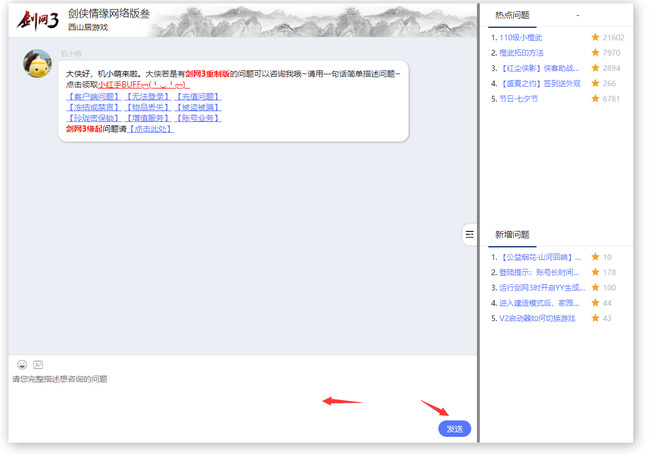Open the 【点击此处】 link for 剑网3缘起
666x455 pixels.
(150, 129)
